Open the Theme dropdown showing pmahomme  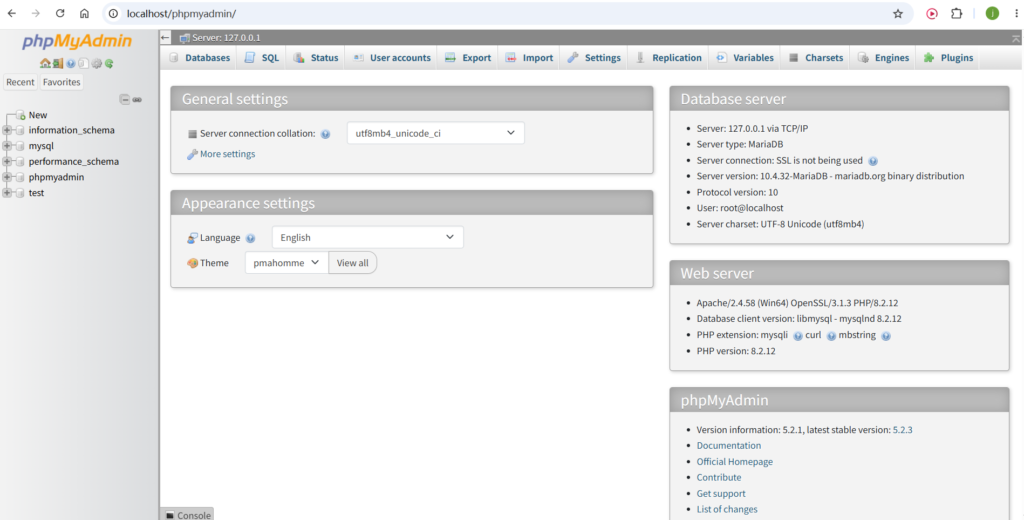click(x=287, y=263)
